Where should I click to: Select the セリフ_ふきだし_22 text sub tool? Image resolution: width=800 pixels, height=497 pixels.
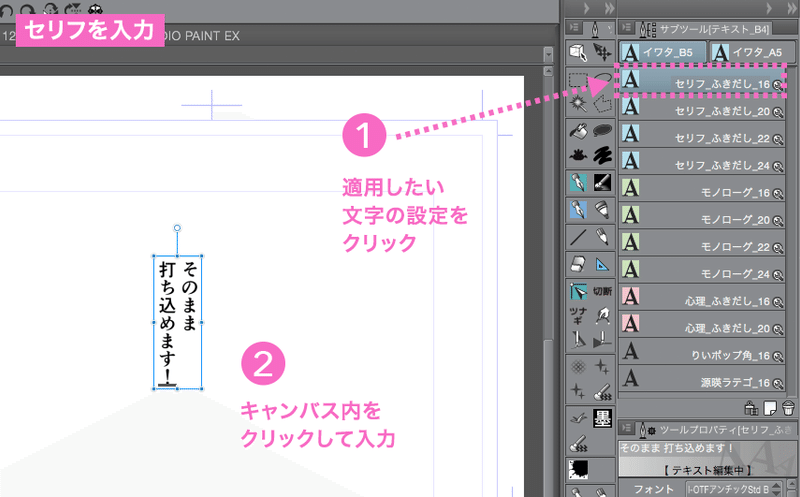pos(702,135)
